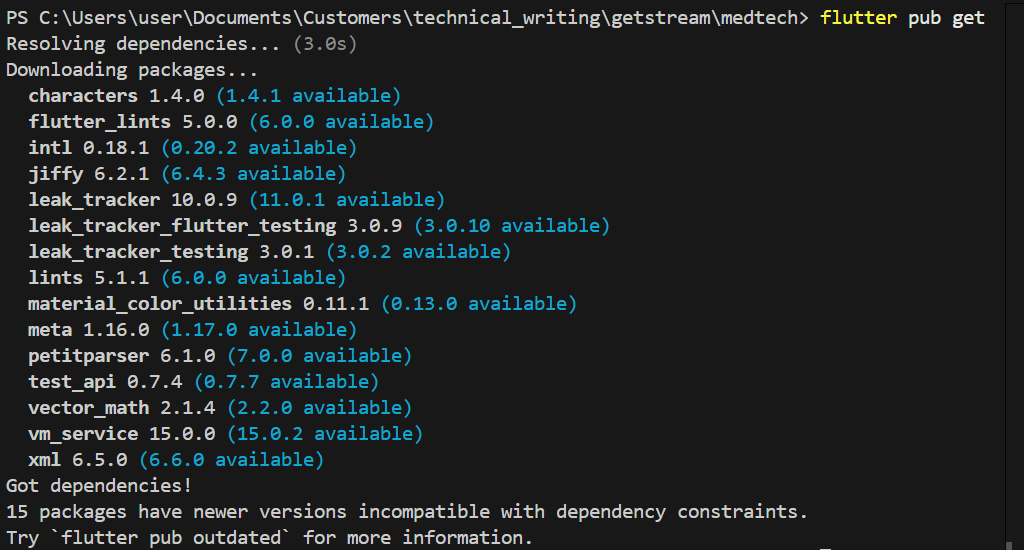
Task: Click the 'characters' package name
Action: [x=83, y=96]
